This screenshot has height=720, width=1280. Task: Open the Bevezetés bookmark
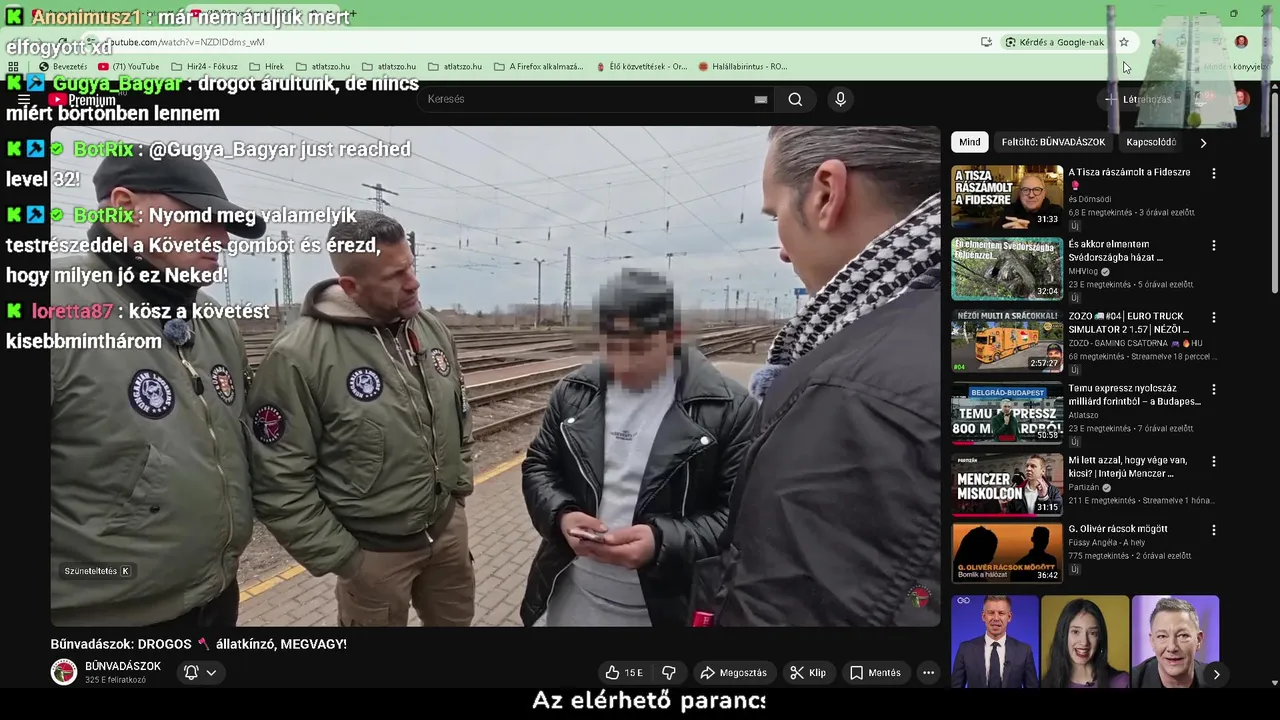(x=63, y=67)
